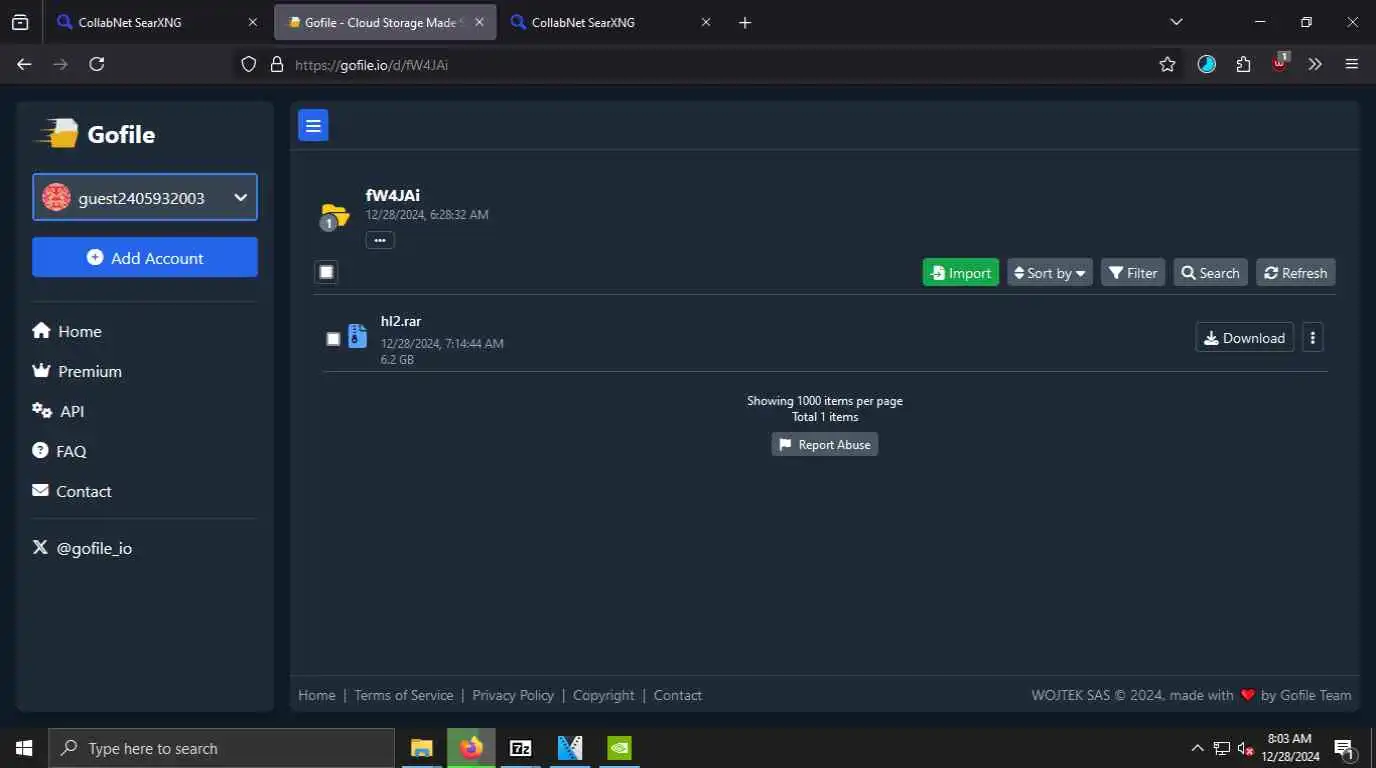Open File Explorer from the taskbar
The image size is (1376, 768).
tap(422, 748)
